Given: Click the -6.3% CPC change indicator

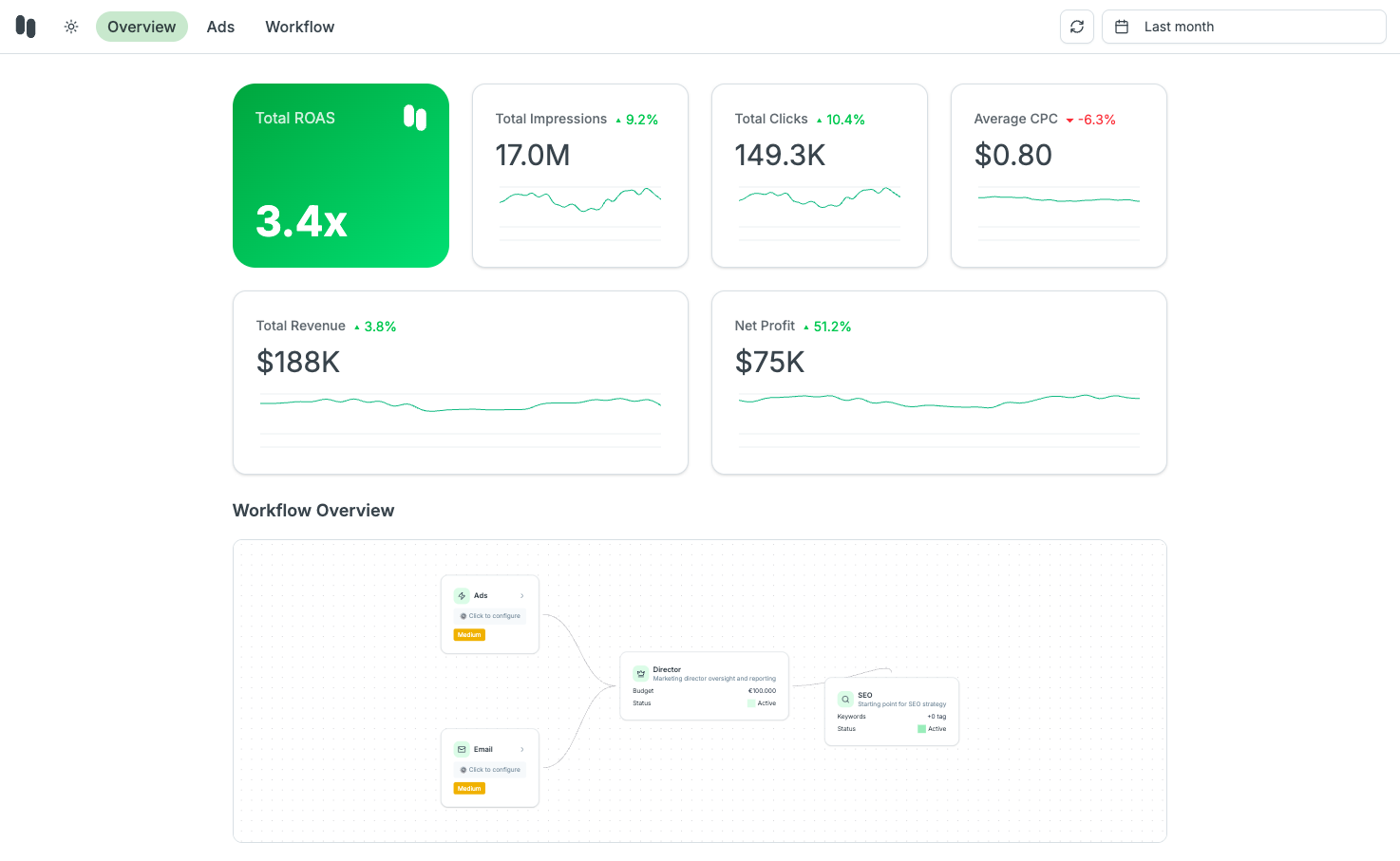Looking at the screenshot, I should tap(1090, 120).
